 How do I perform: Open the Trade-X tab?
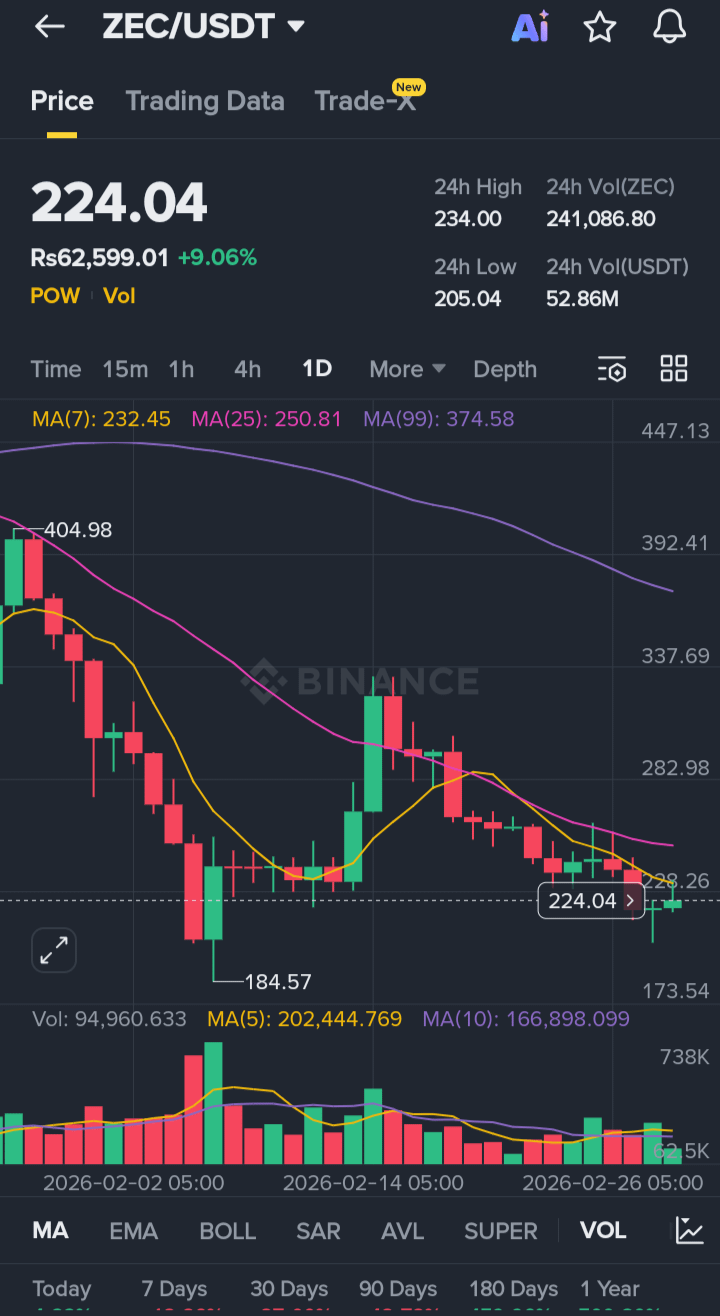click(365, 101)
